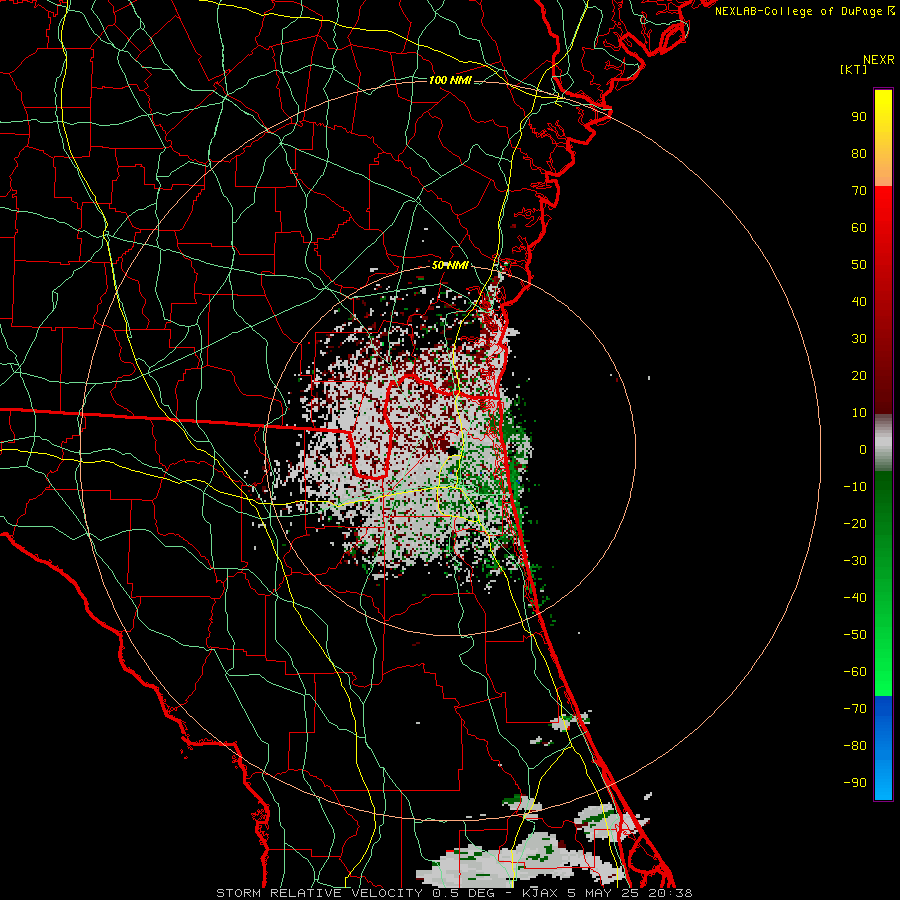Click the positive 40 knot scale label
The width and height of the screenshot is (900, 900).
[859, 301]
